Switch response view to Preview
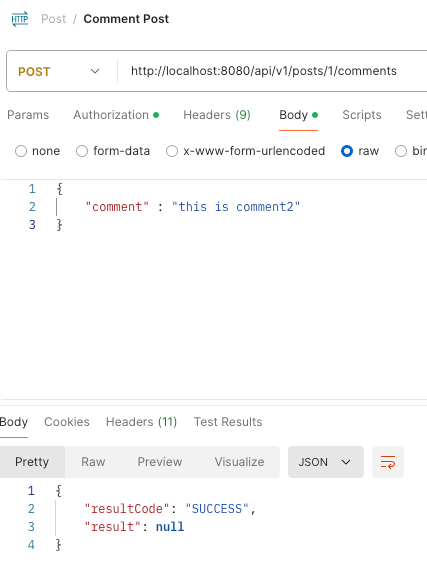 tap(160, 462)
